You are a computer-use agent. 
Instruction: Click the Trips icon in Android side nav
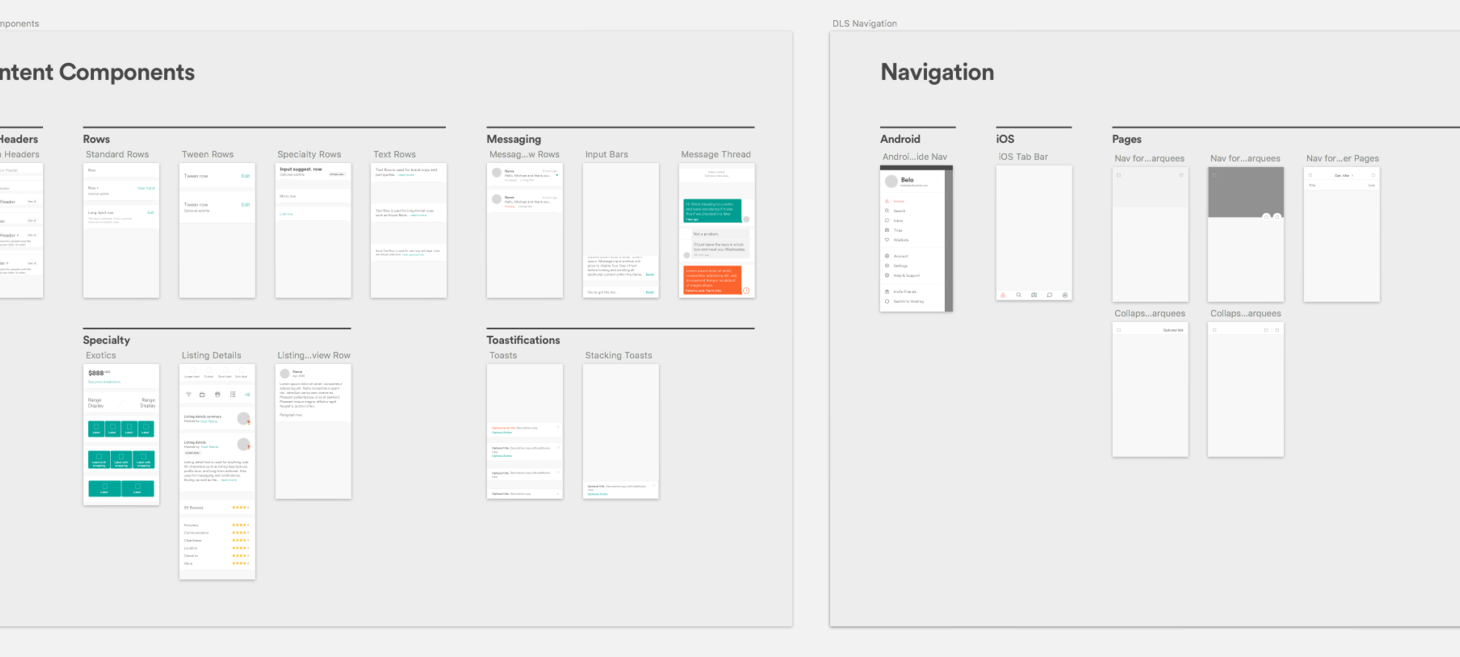click(x=887, y=230)
